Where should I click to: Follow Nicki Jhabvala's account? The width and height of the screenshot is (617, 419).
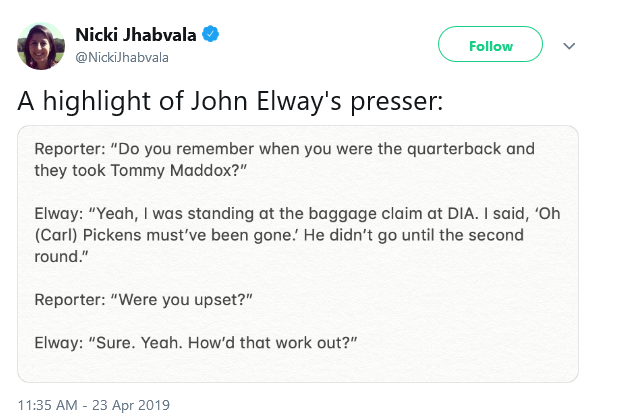click(490, 44)
